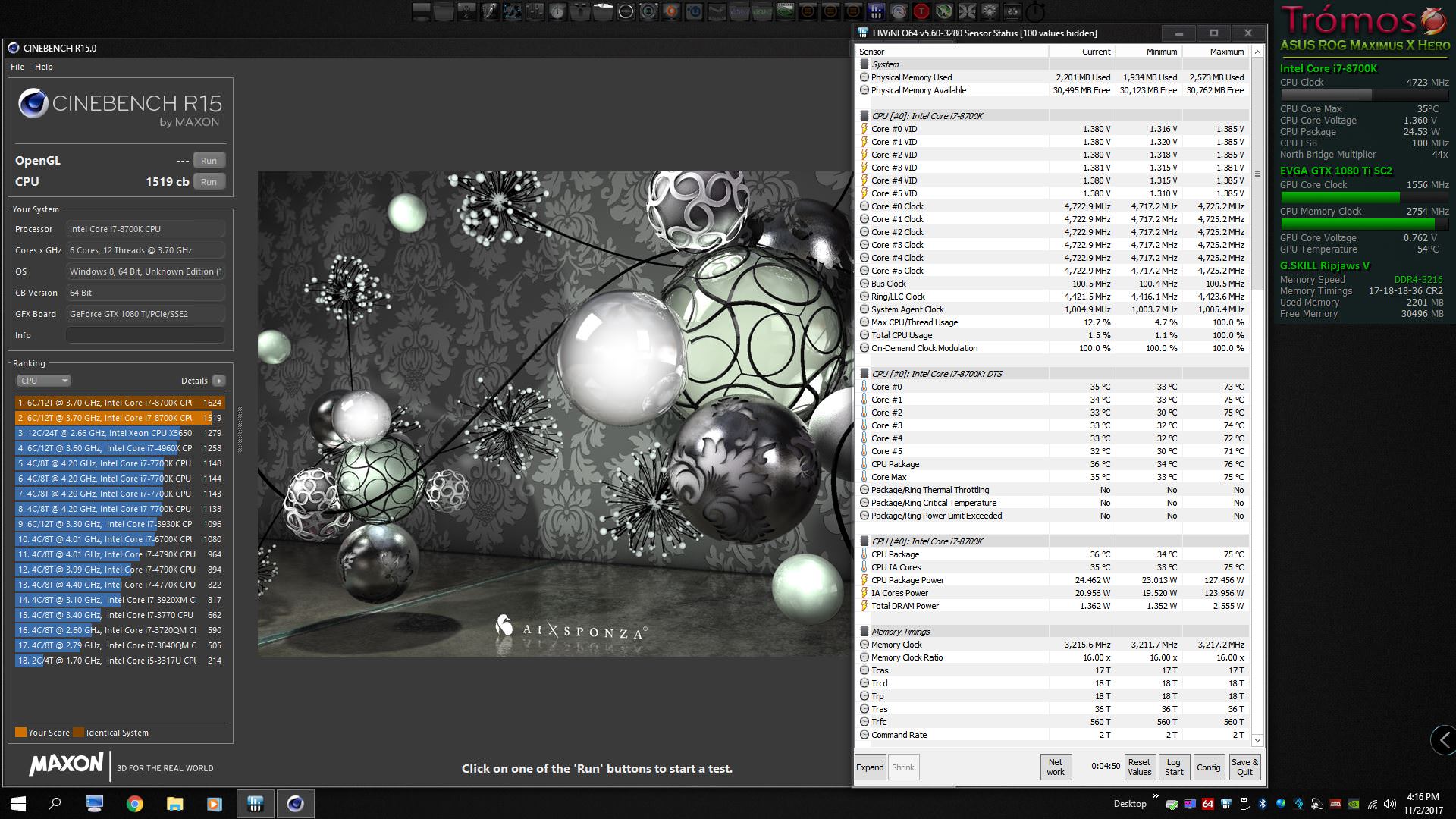Image resolution: width=1456 pixels, height=819 pixels.
Task: Select the Physical Memory Used sensor row
Action: 1053,77
